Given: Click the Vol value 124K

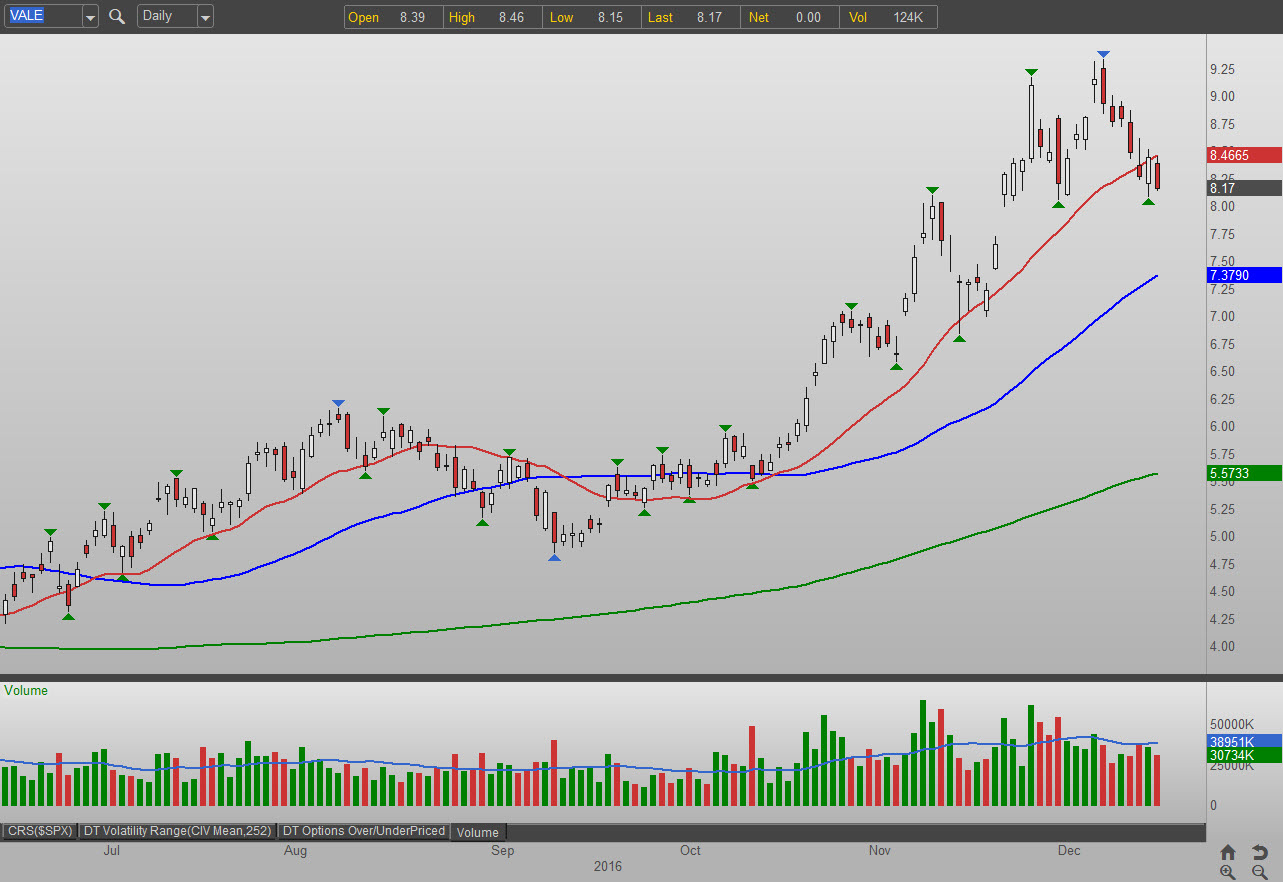Looking at the screenshot, I should click(909, 17).
